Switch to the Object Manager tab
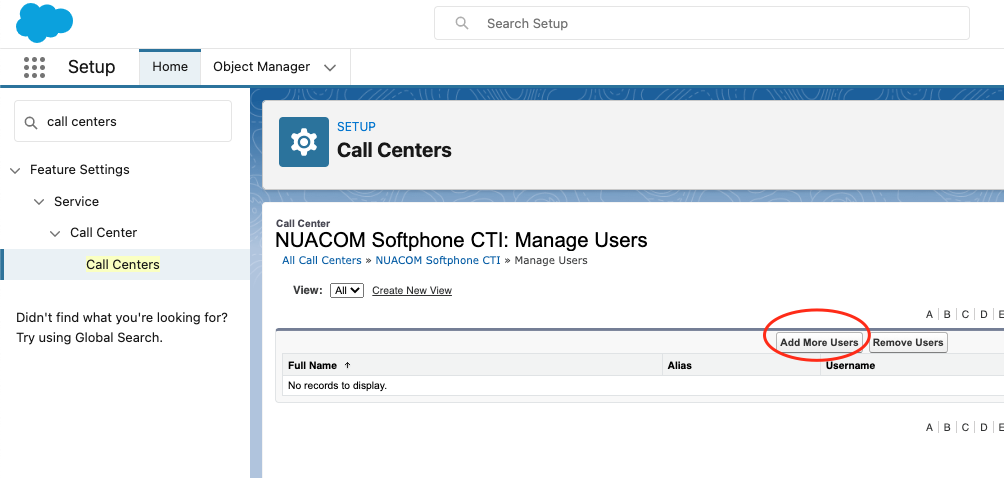The width and height of the screenshot is (1004, 478). (x=261, y=67)
